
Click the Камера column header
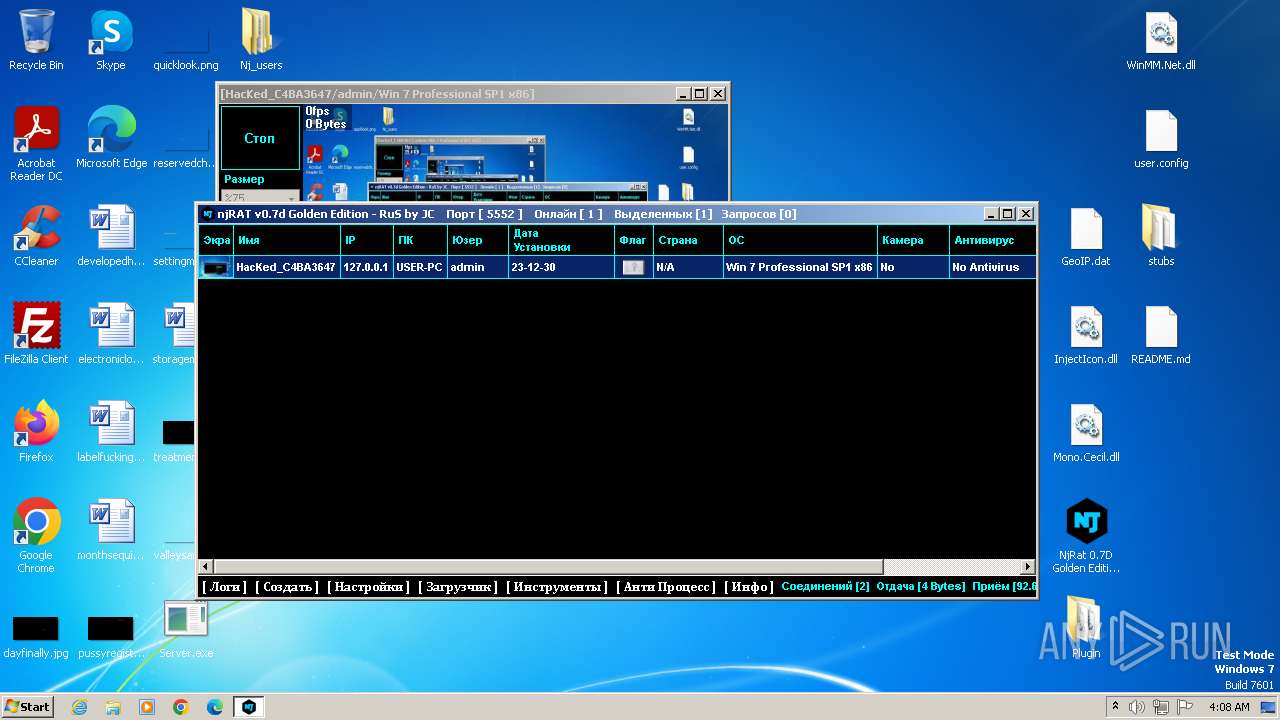click(x=914, y=240)
